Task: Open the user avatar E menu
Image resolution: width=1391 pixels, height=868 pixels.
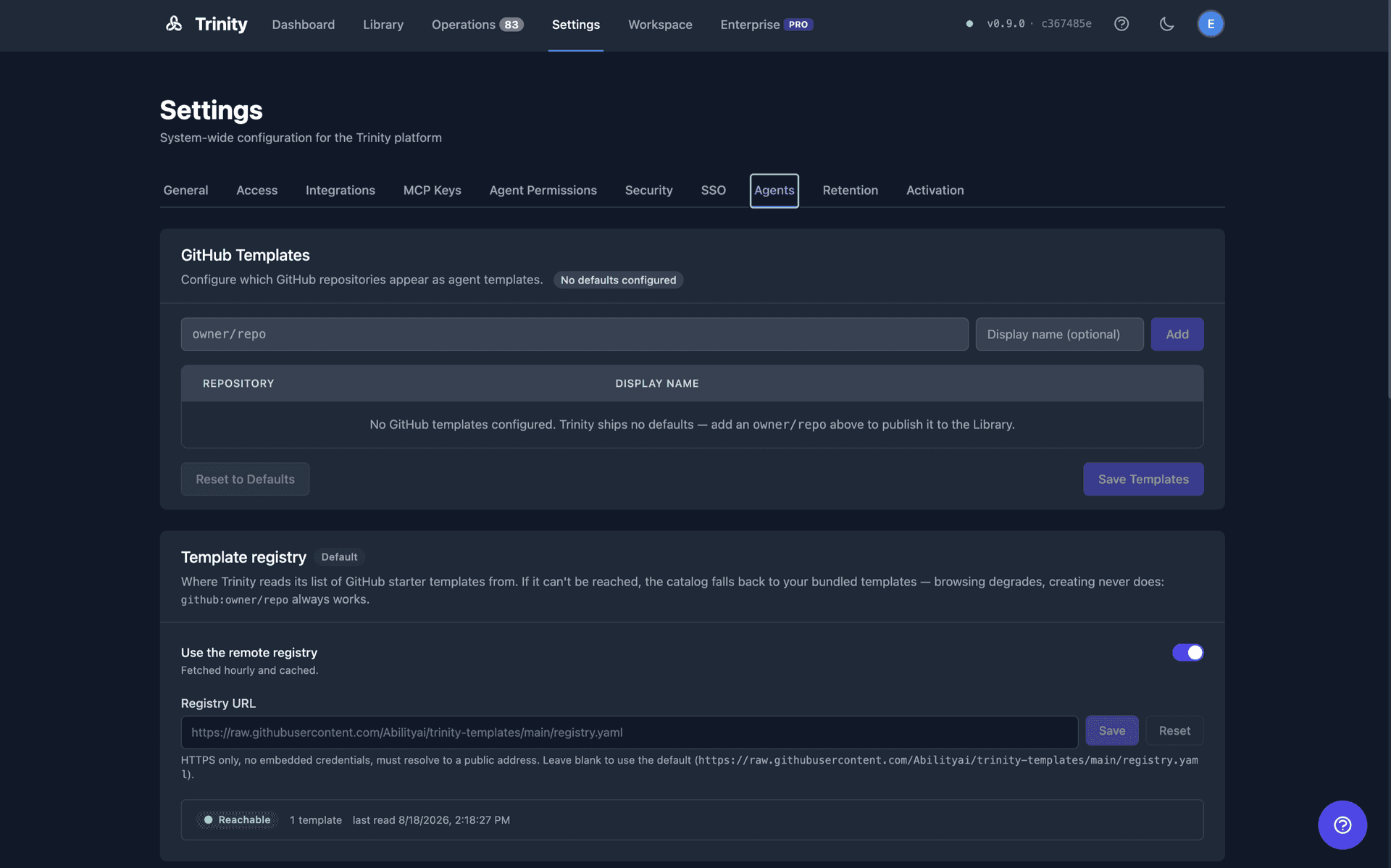Action: [1211, 24]
